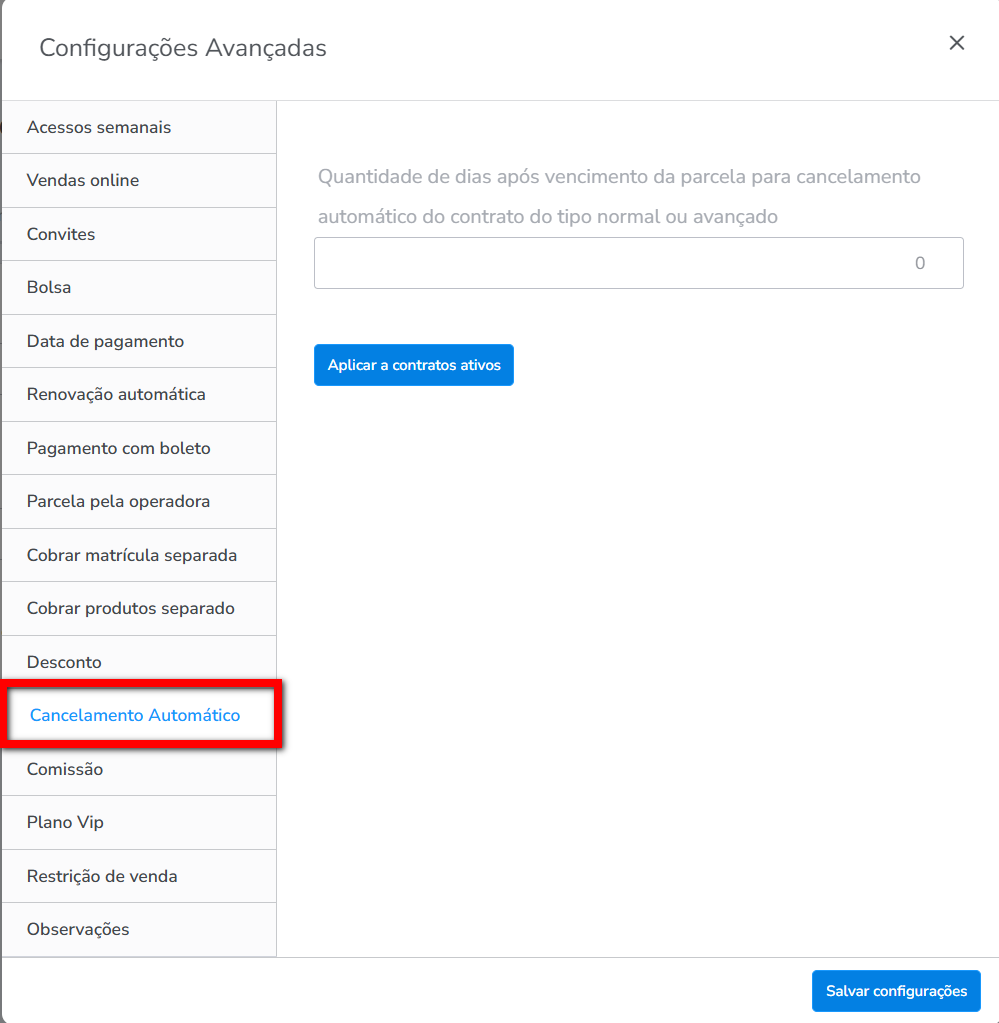Open the Bolsa tab
999x1023 pixels.
point(49,287)
